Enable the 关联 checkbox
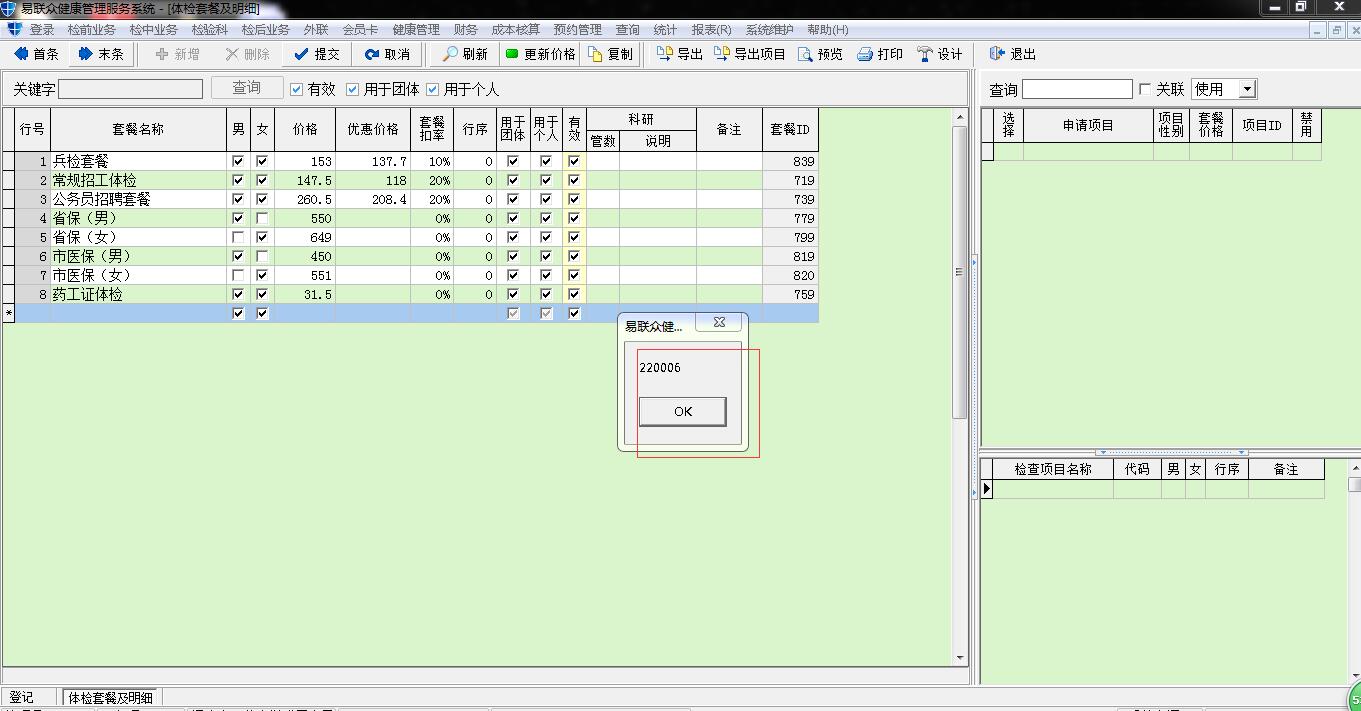Image resolution: width=1361 pixels, height=711 pixels. click(1145, 89)
